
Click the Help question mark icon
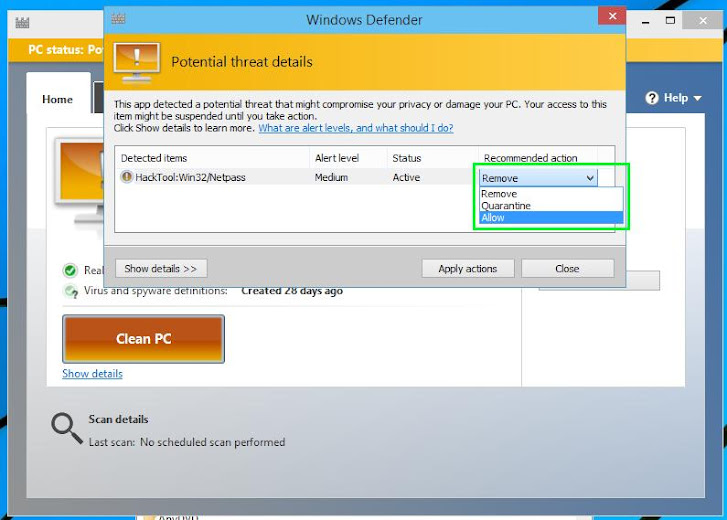click(652, 98)
